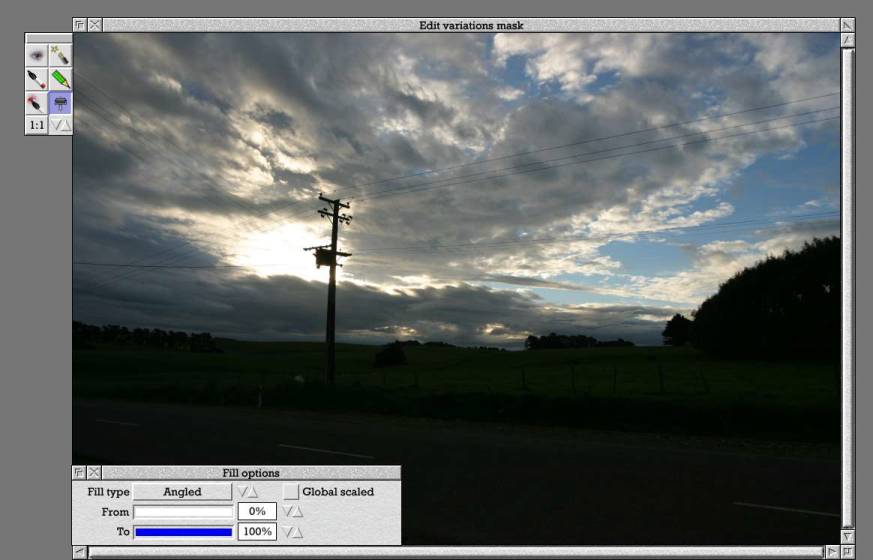Decrease zoom with toolbox down arrow
Screen dimensions: 873x560
pyautogui.click(x=55, y=125)
